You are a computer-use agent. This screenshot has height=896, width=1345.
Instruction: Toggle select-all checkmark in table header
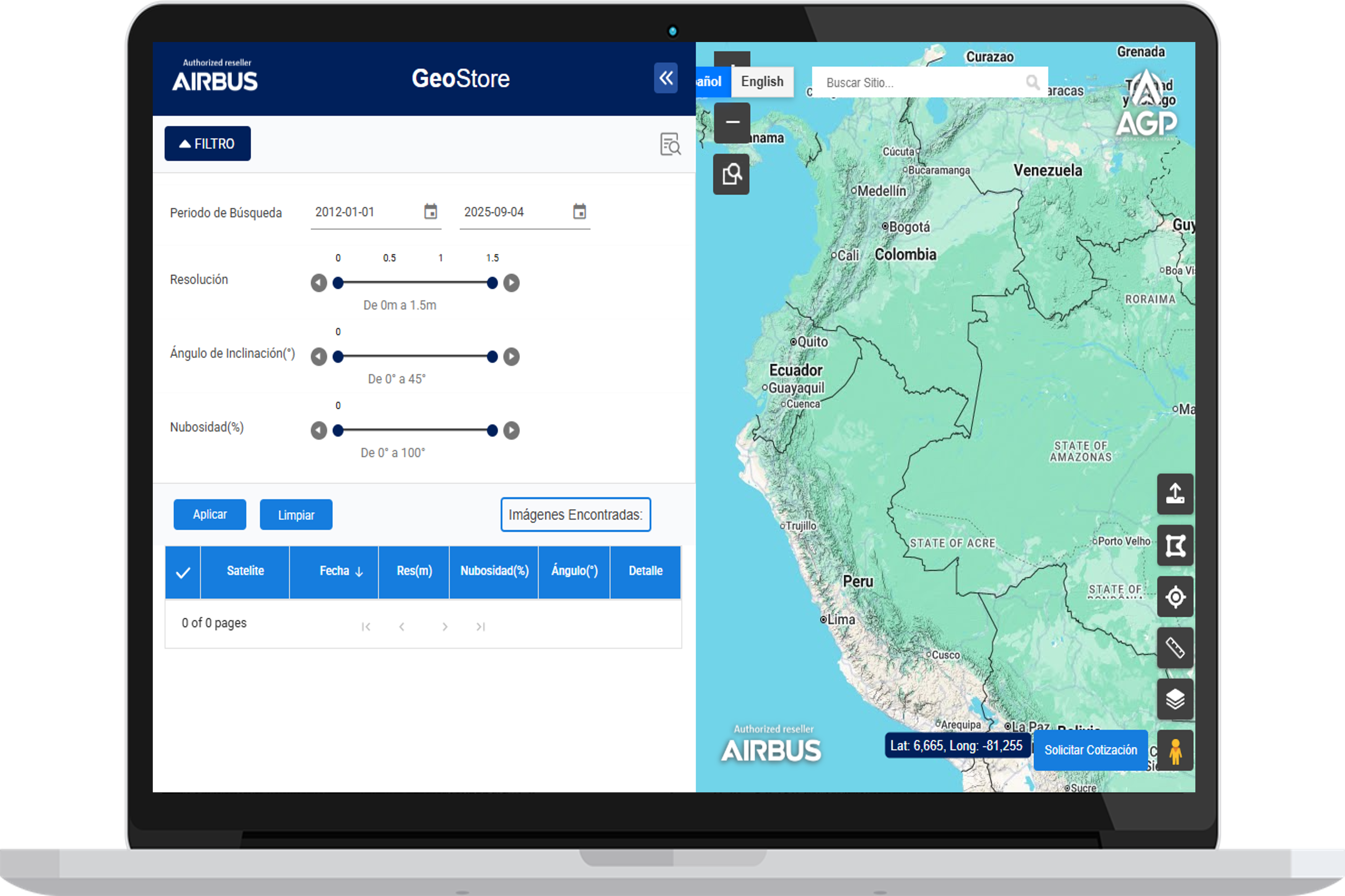click(x=183, y=573)
